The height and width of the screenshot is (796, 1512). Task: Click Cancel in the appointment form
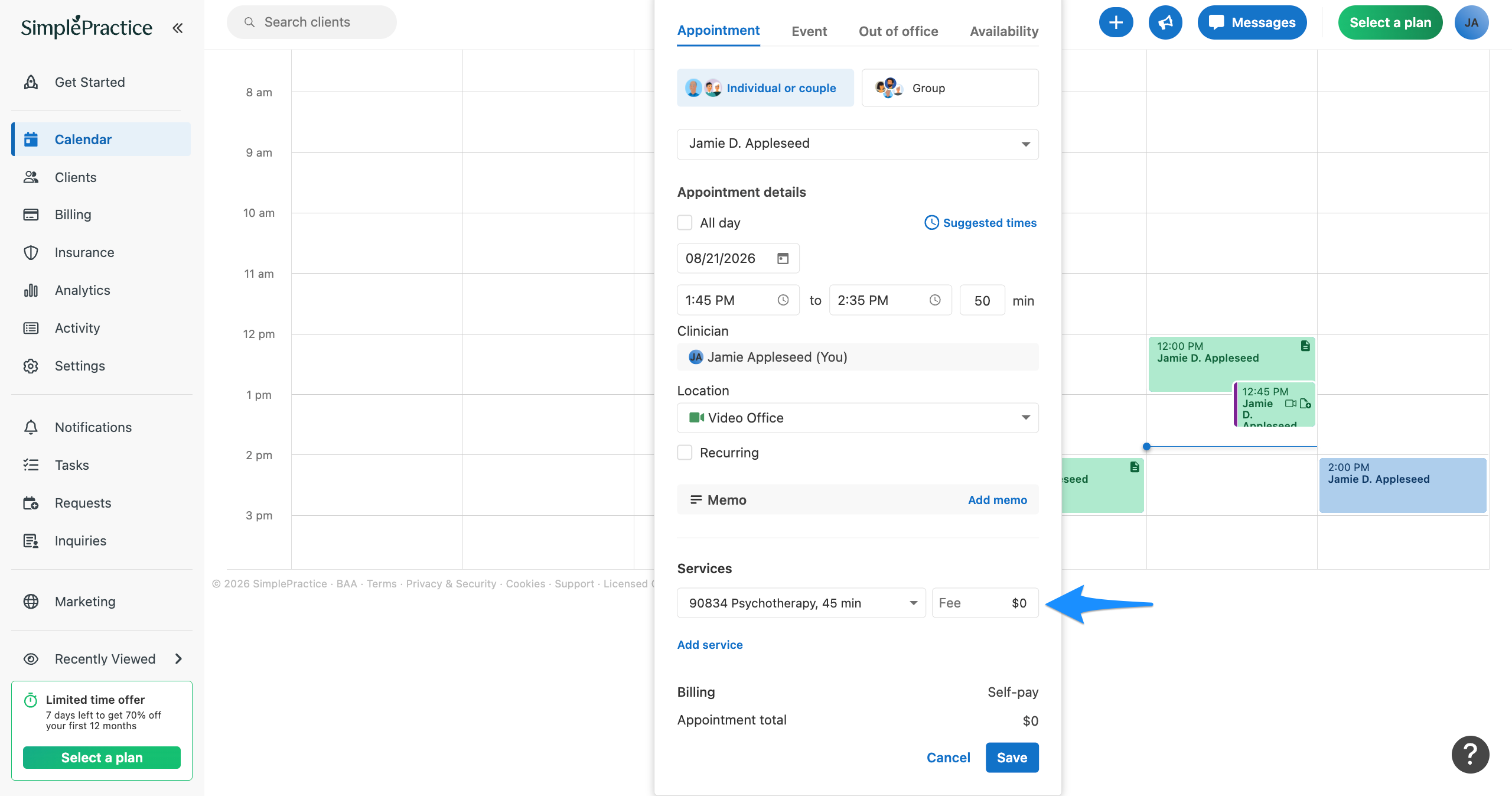(948, 758)
